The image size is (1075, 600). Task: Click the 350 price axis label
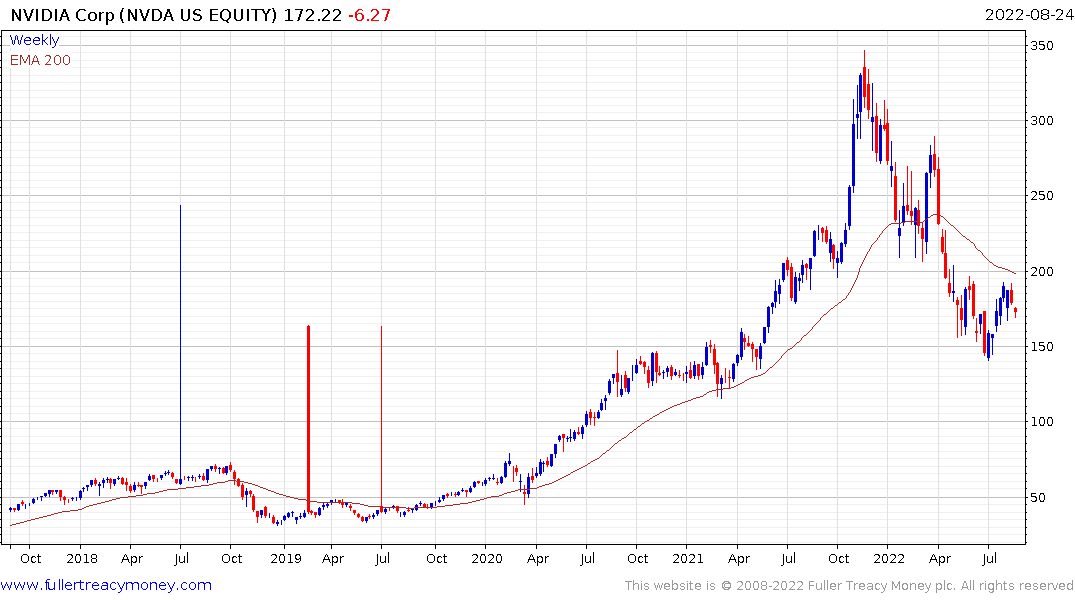tap(1041, 46)
